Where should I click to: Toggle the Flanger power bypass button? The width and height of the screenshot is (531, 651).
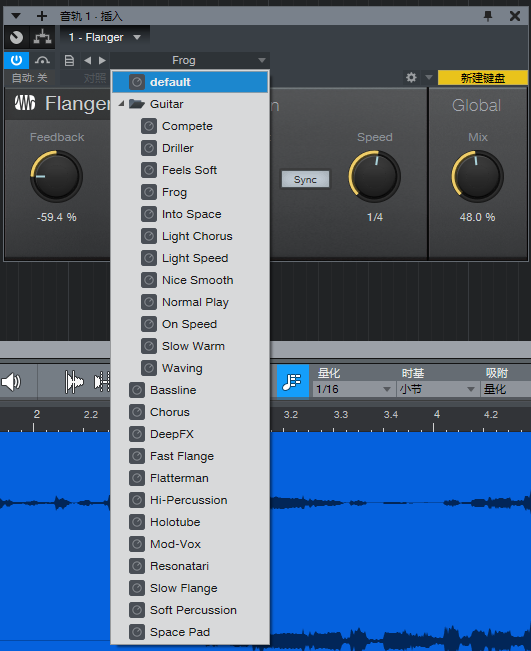coord(16,61)
